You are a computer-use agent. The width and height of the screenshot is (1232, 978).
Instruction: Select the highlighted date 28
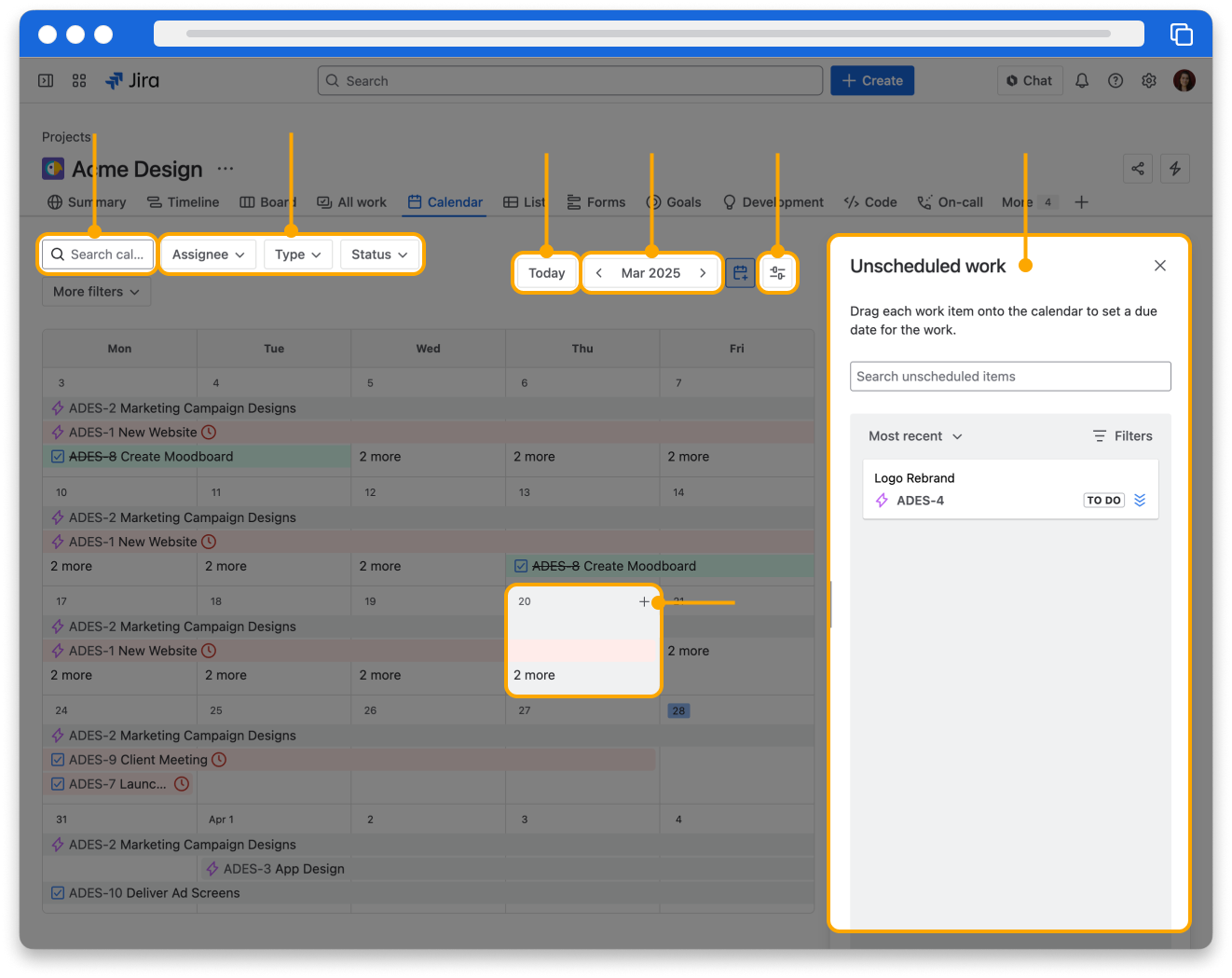[678, 710]
